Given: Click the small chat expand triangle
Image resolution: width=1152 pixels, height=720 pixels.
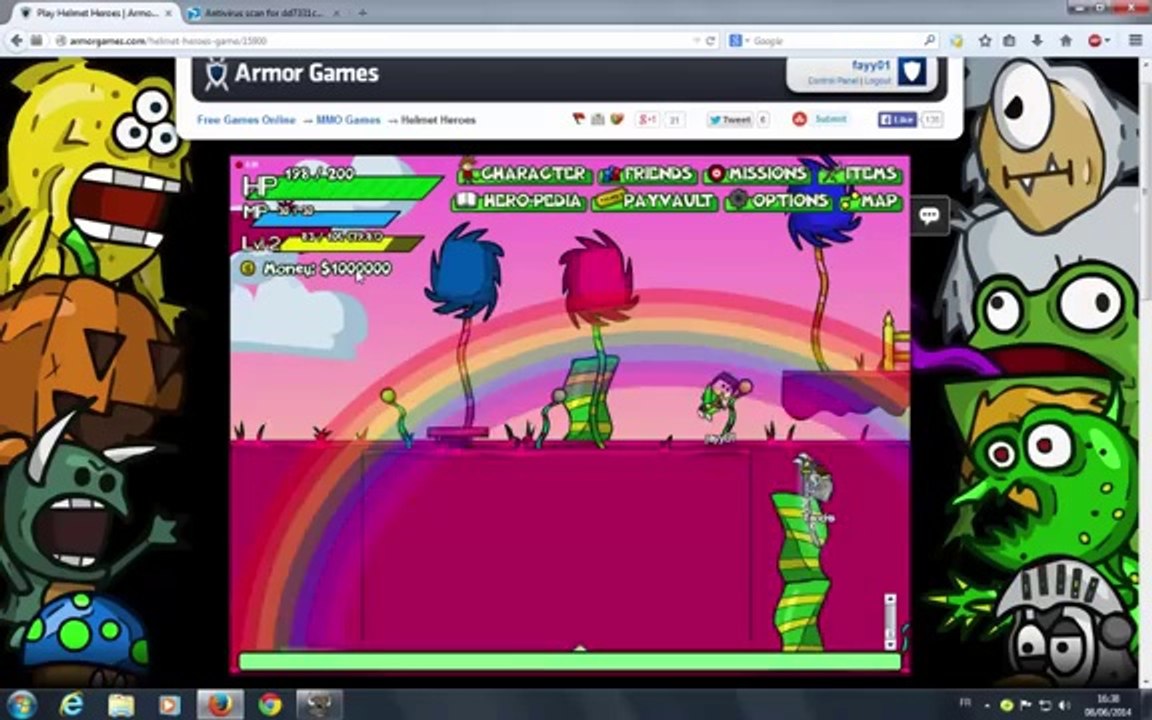Looking at the screenshot, I should pyautogui.click(x=580, y=648).
